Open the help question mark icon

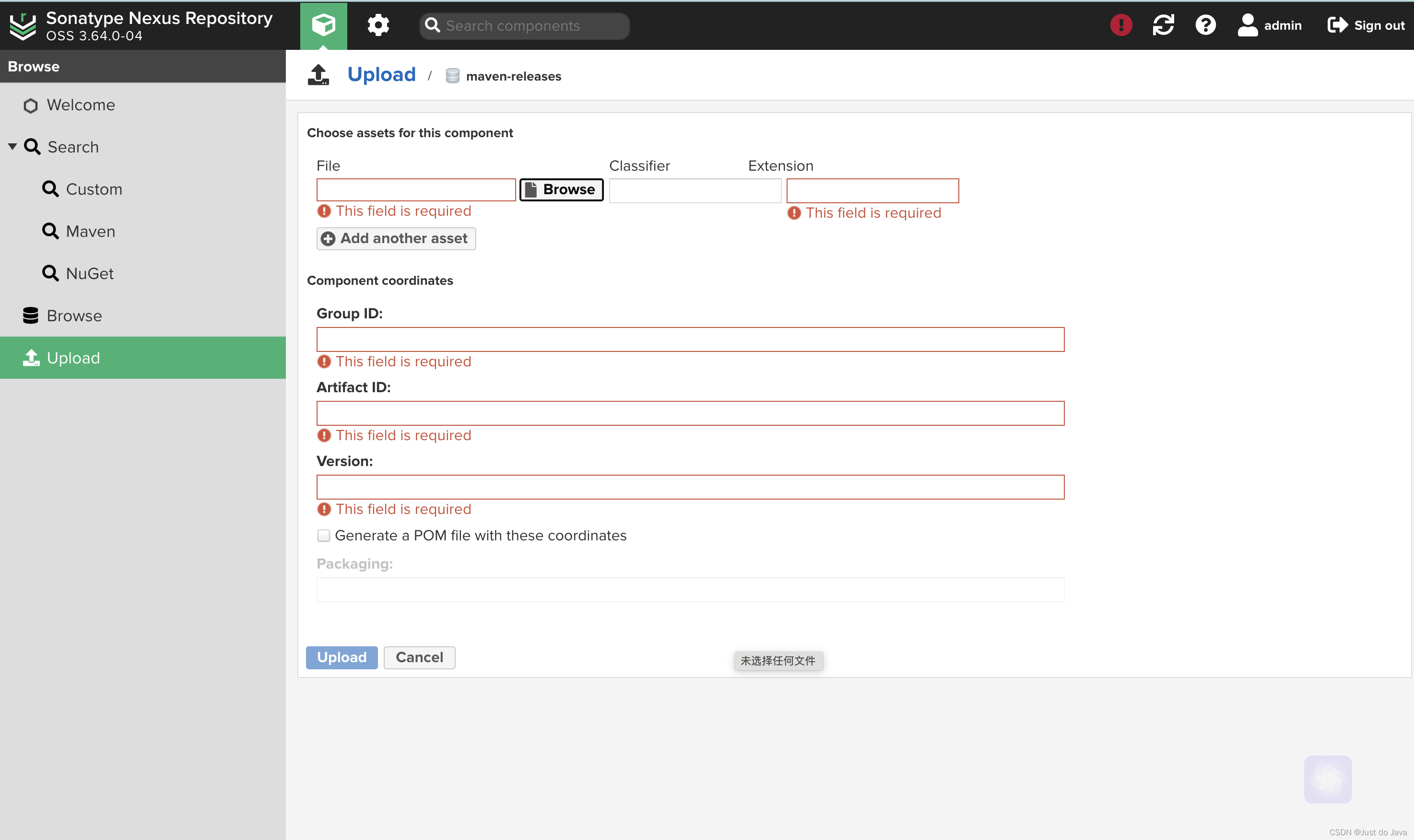point(1205,25)
